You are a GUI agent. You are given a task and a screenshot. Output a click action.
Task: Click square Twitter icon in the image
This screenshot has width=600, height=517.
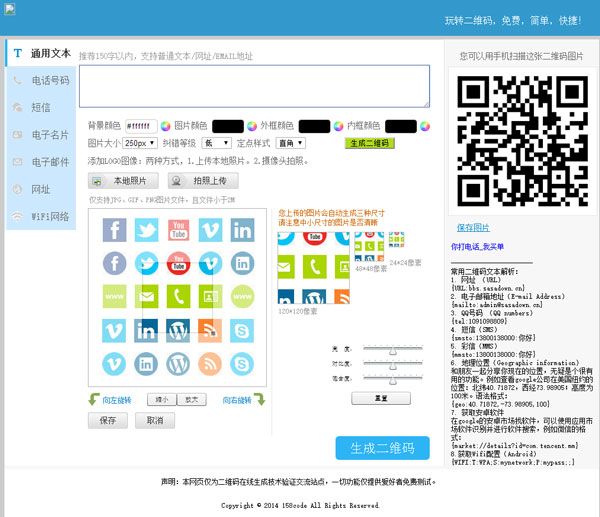pos(147,230)
